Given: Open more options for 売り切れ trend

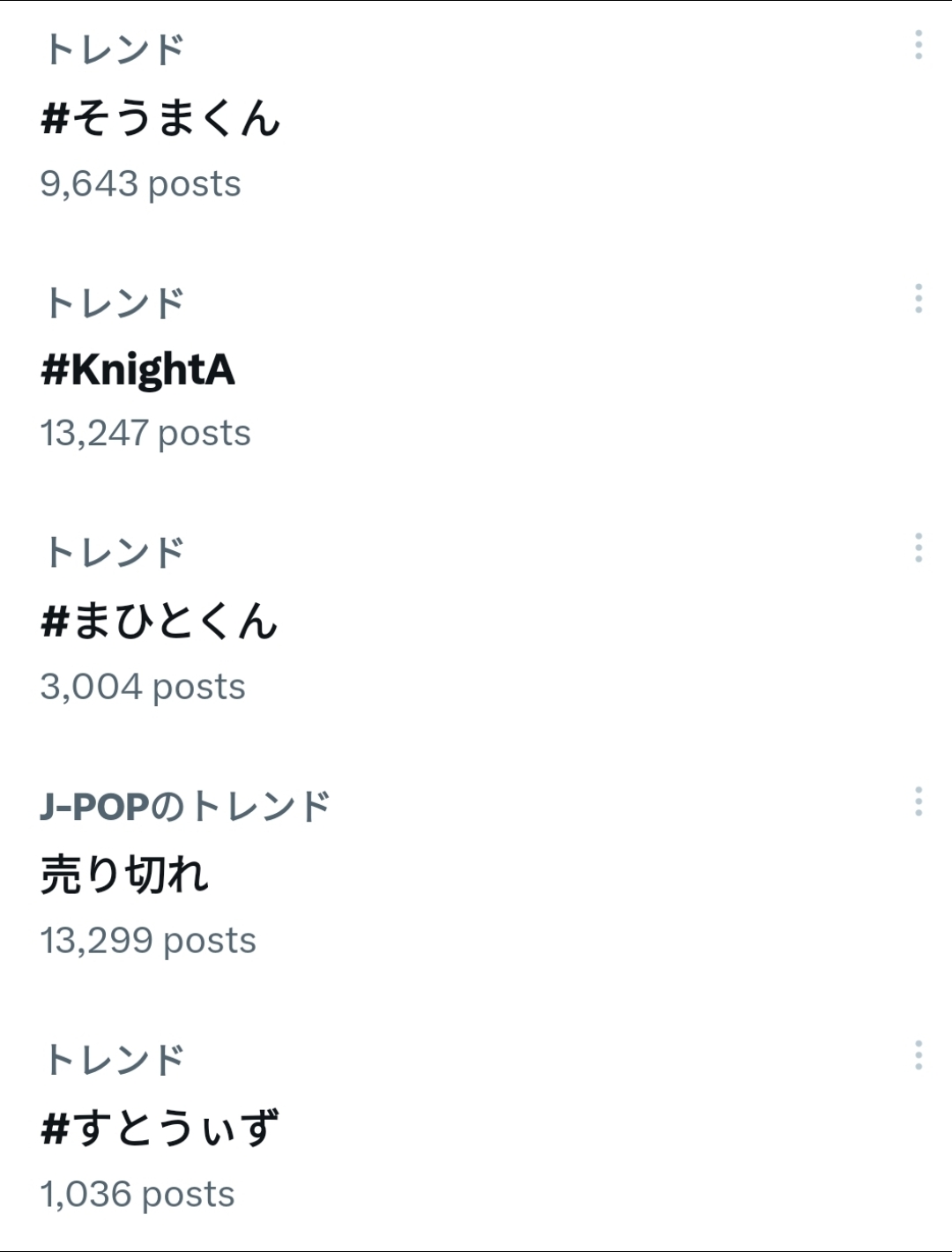Looking at the screenshot, I should (x=919, y=801).
